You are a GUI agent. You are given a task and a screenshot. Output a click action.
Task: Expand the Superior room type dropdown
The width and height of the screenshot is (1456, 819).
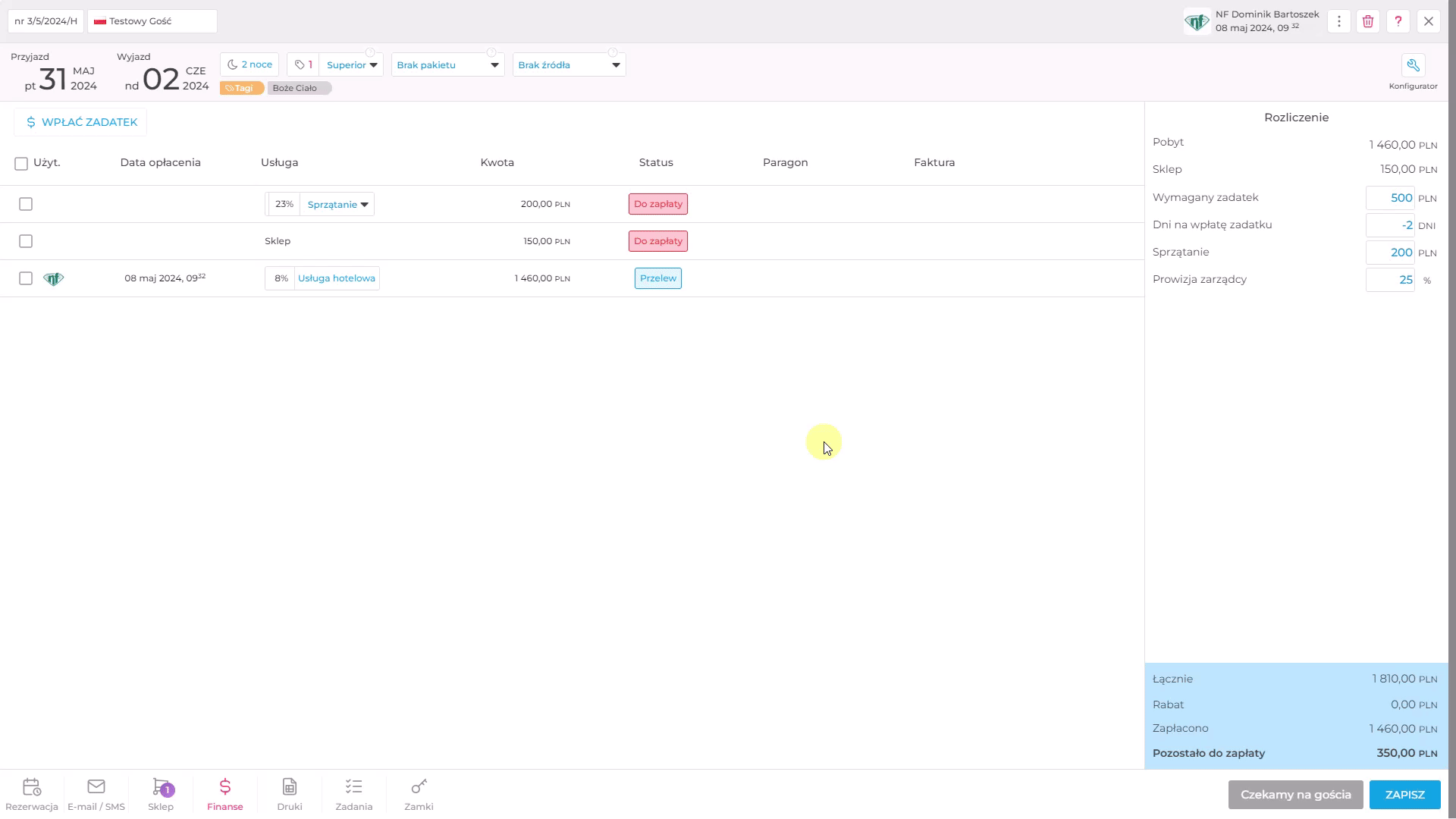pos(352,65)
